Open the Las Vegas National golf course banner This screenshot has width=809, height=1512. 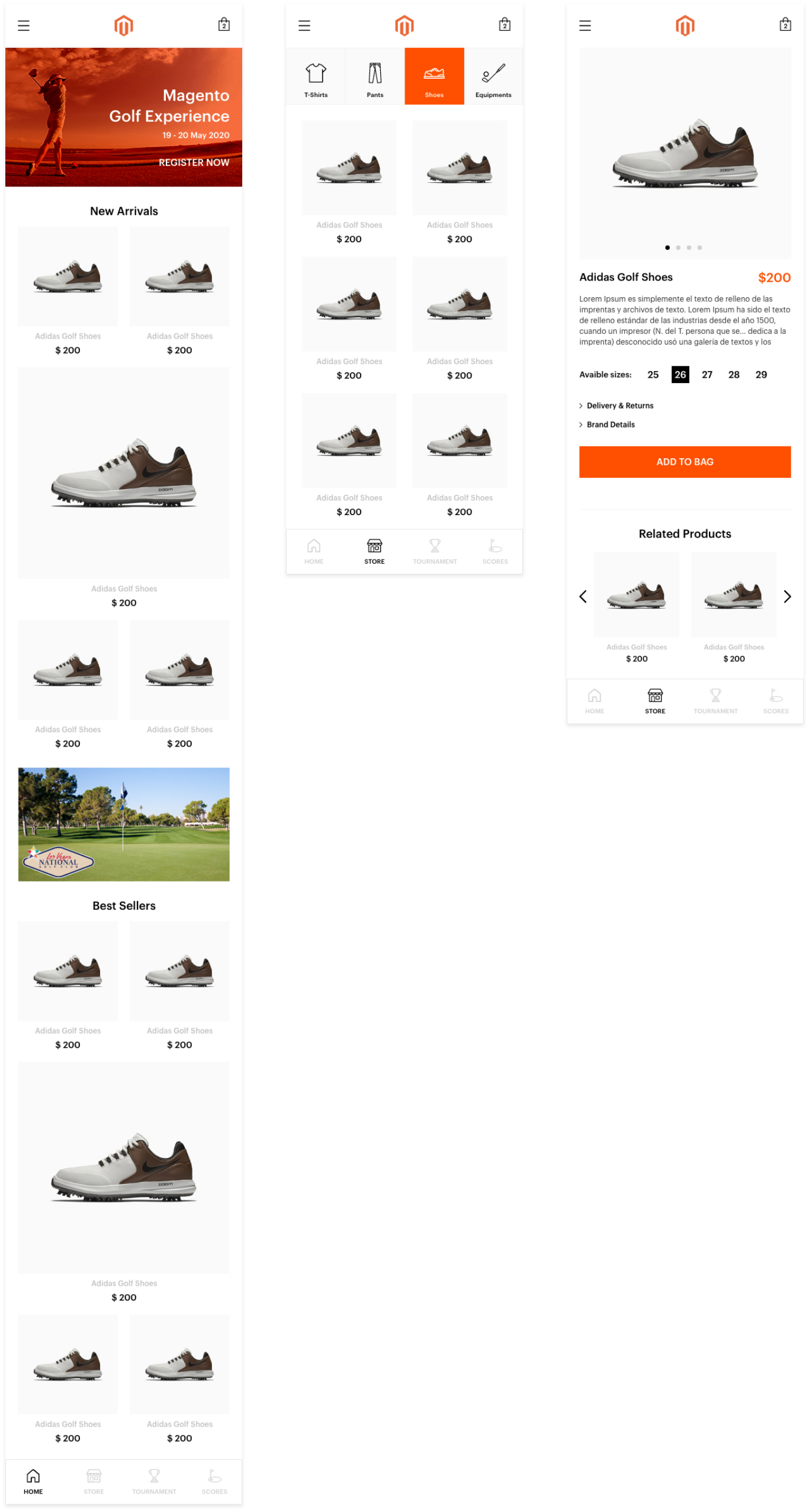coord(124,824)
